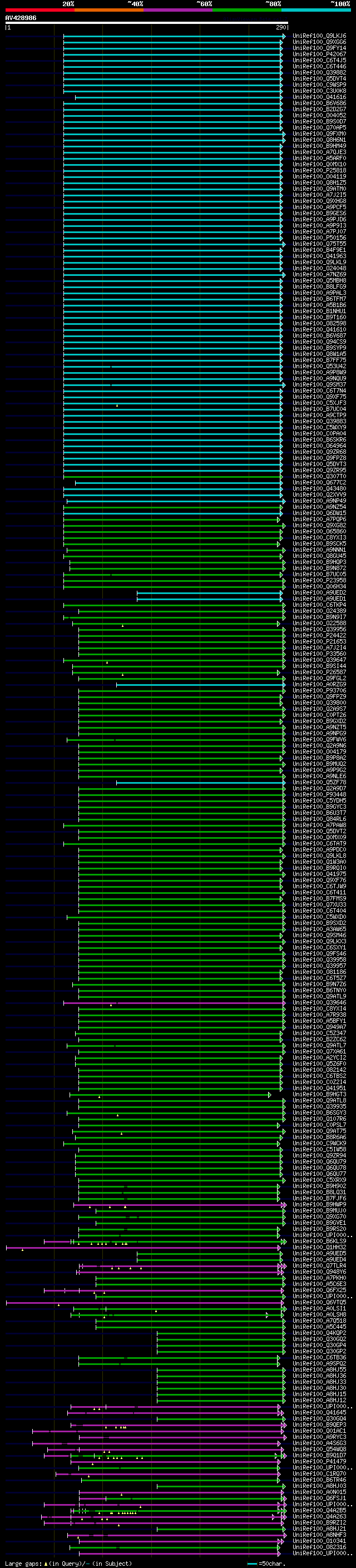Open hit UniRef100_C6T446
The width and height of the screenshot is (356, 1568).
319,66
